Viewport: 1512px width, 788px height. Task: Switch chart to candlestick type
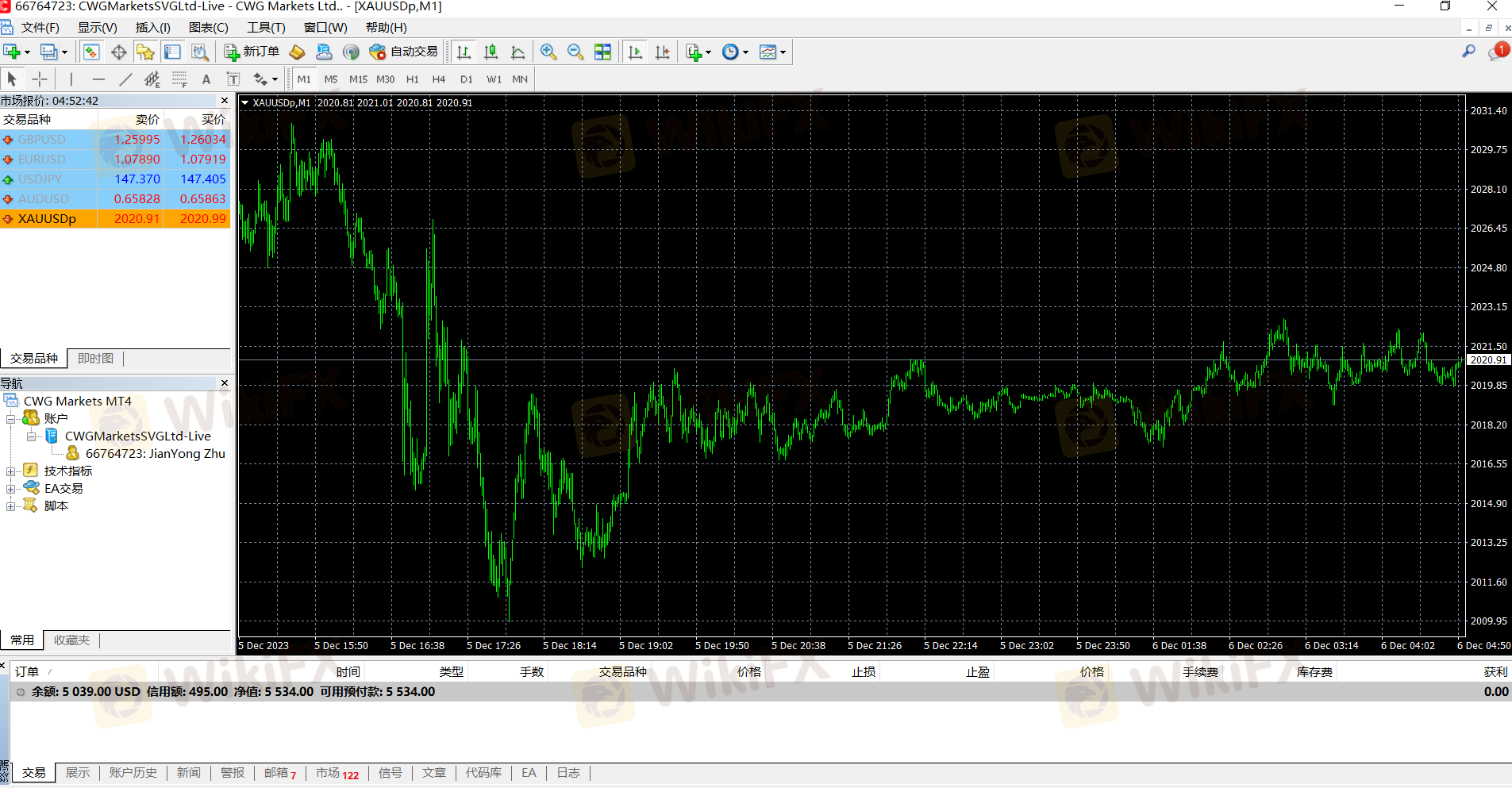click(x=491, y=52)
